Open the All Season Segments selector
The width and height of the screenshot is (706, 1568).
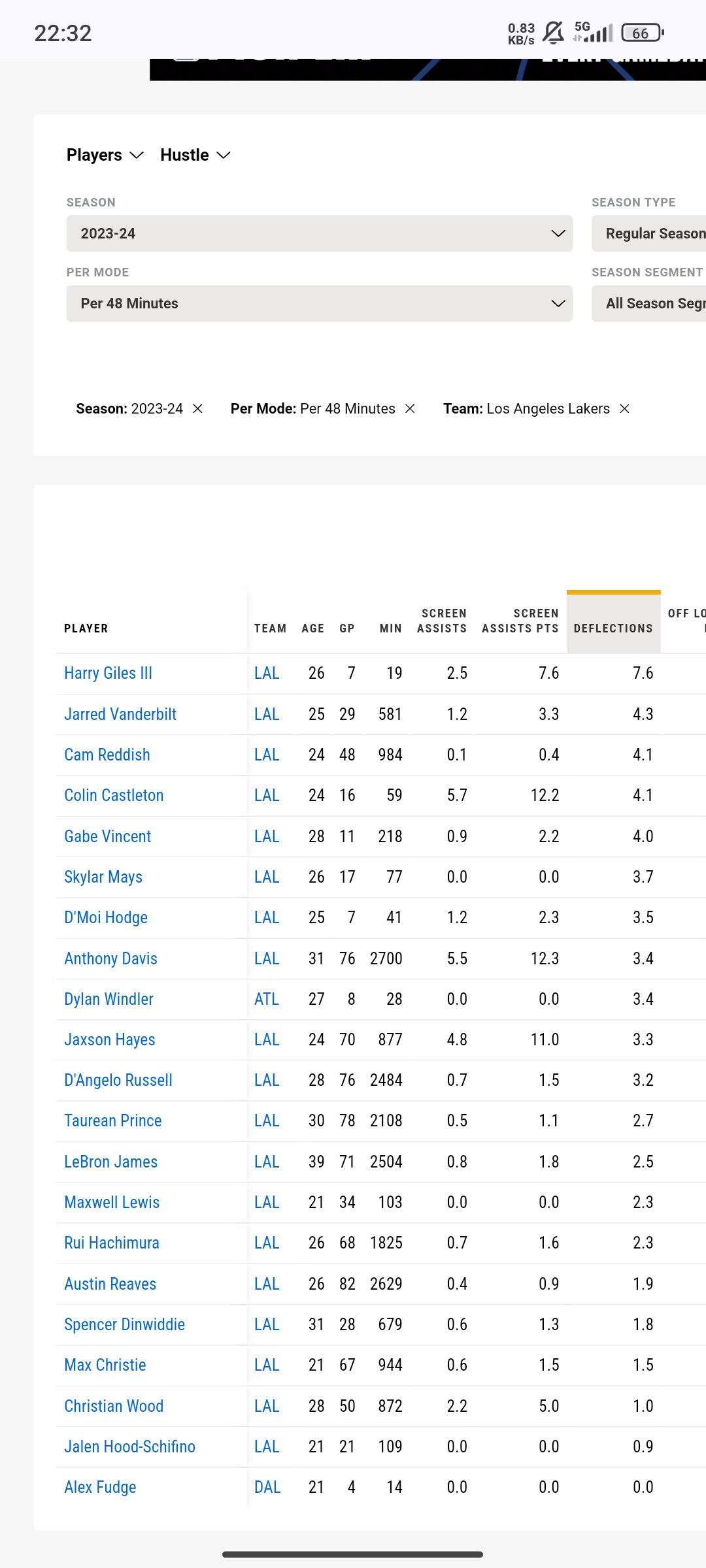pyautogui.click(x=648, y=303)
